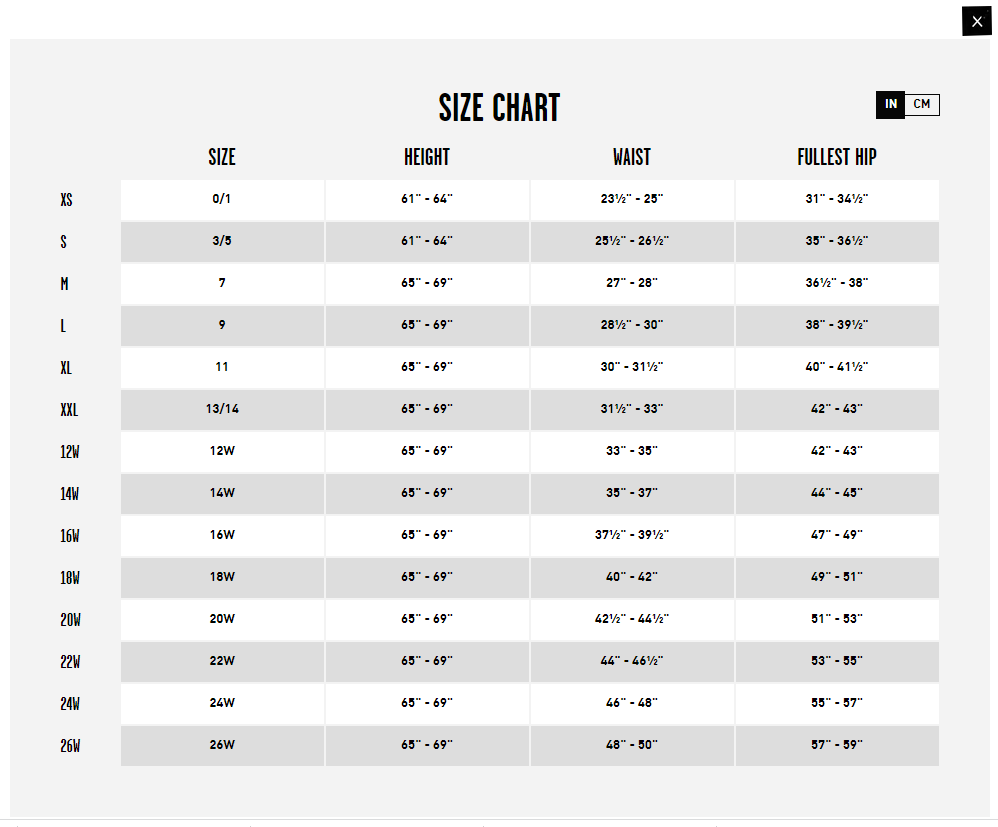Viewport: 998px width, 827px height.
Task: Click the SIZE CHART title
Action: click(499, 108)
